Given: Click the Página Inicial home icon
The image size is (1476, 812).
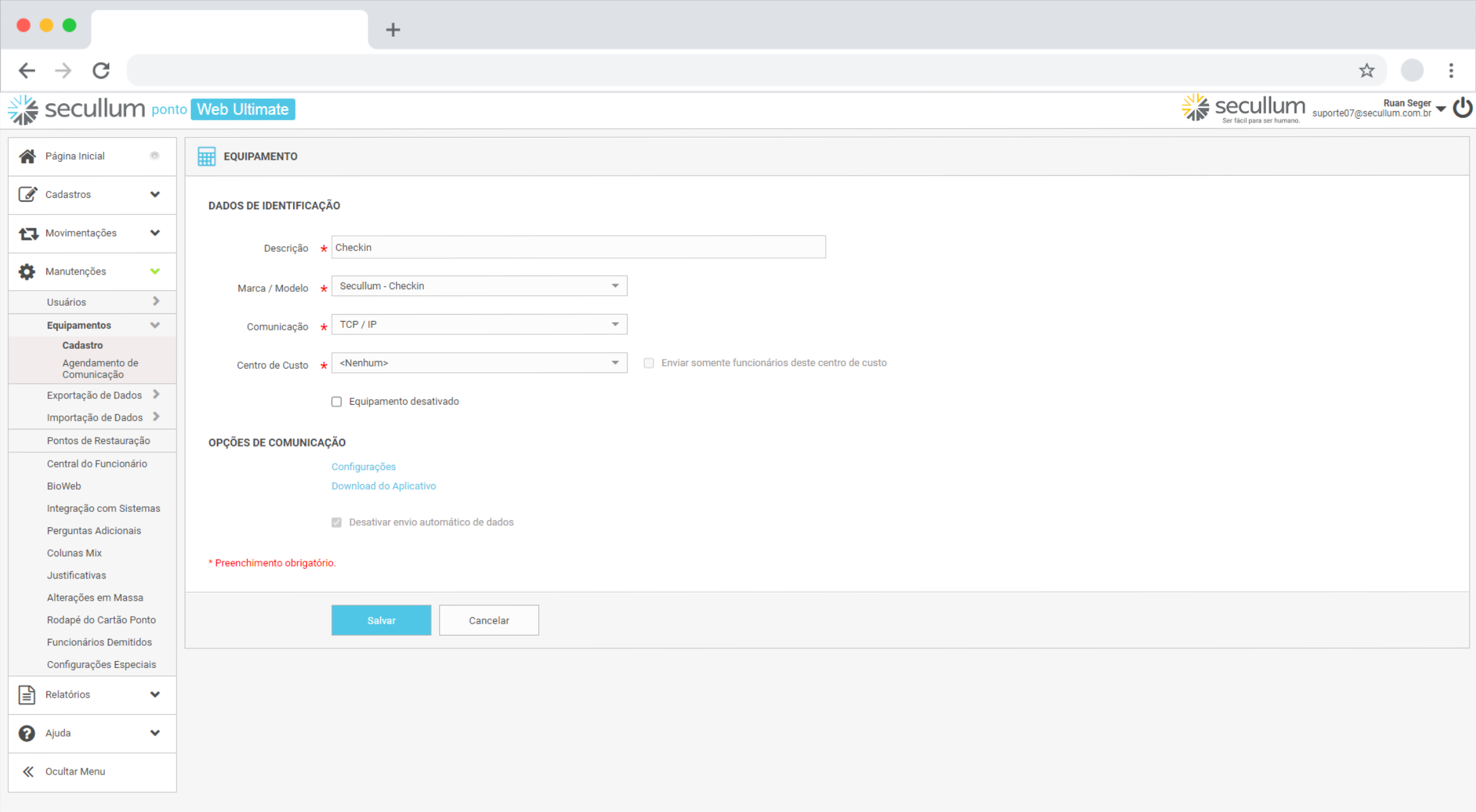Looking at the screenshot, I should [x=27, y=156].
